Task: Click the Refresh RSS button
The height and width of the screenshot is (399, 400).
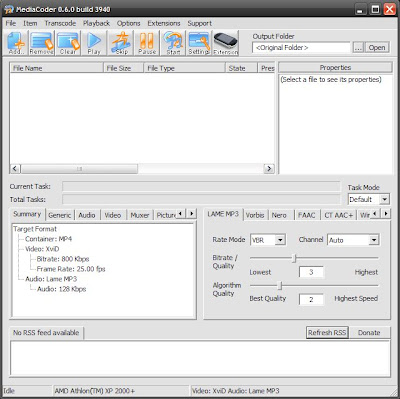Action: pos(327,333)
